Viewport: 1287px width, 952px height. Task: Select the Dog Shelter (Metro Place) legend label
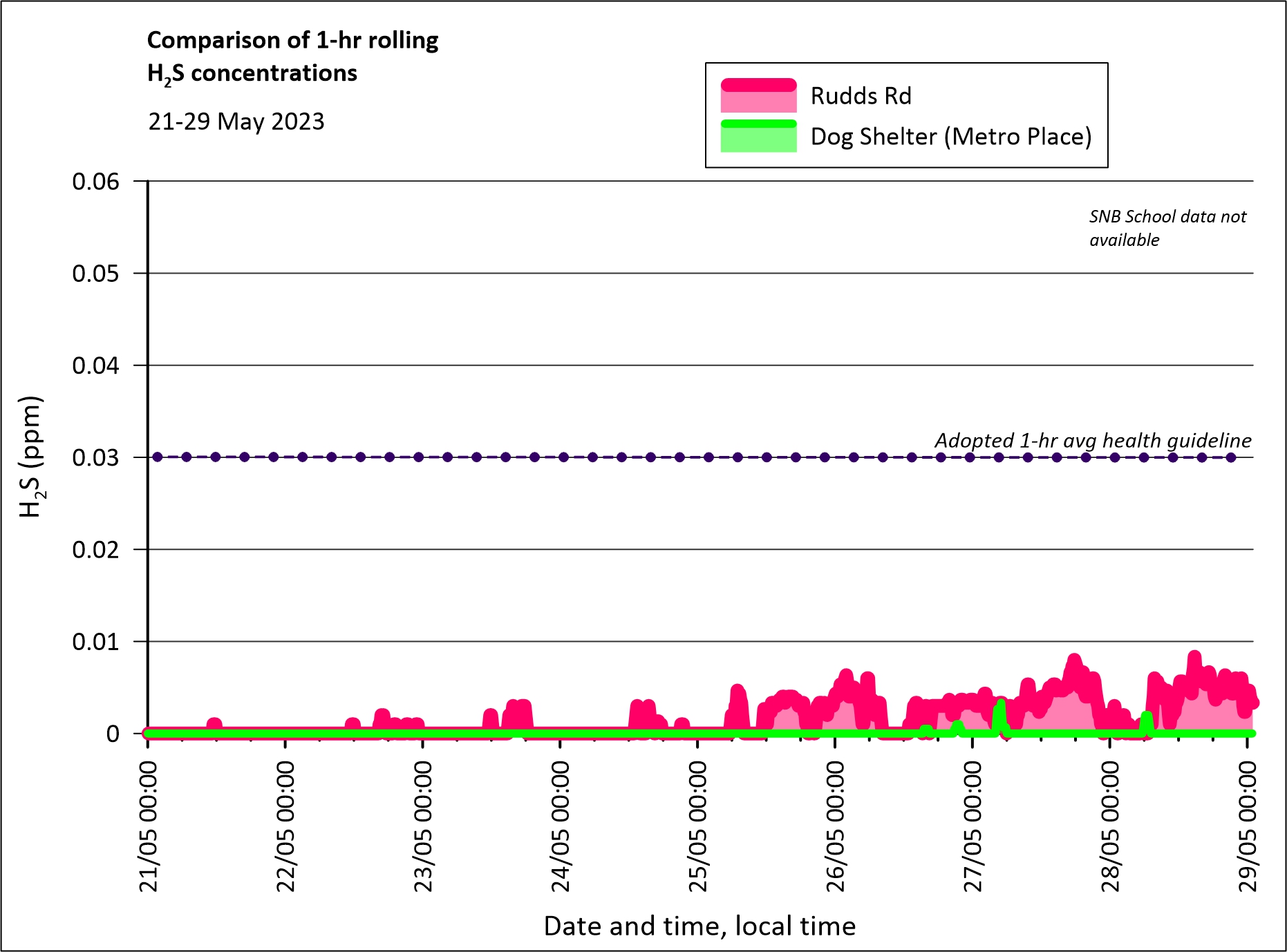tap(950, 137)
